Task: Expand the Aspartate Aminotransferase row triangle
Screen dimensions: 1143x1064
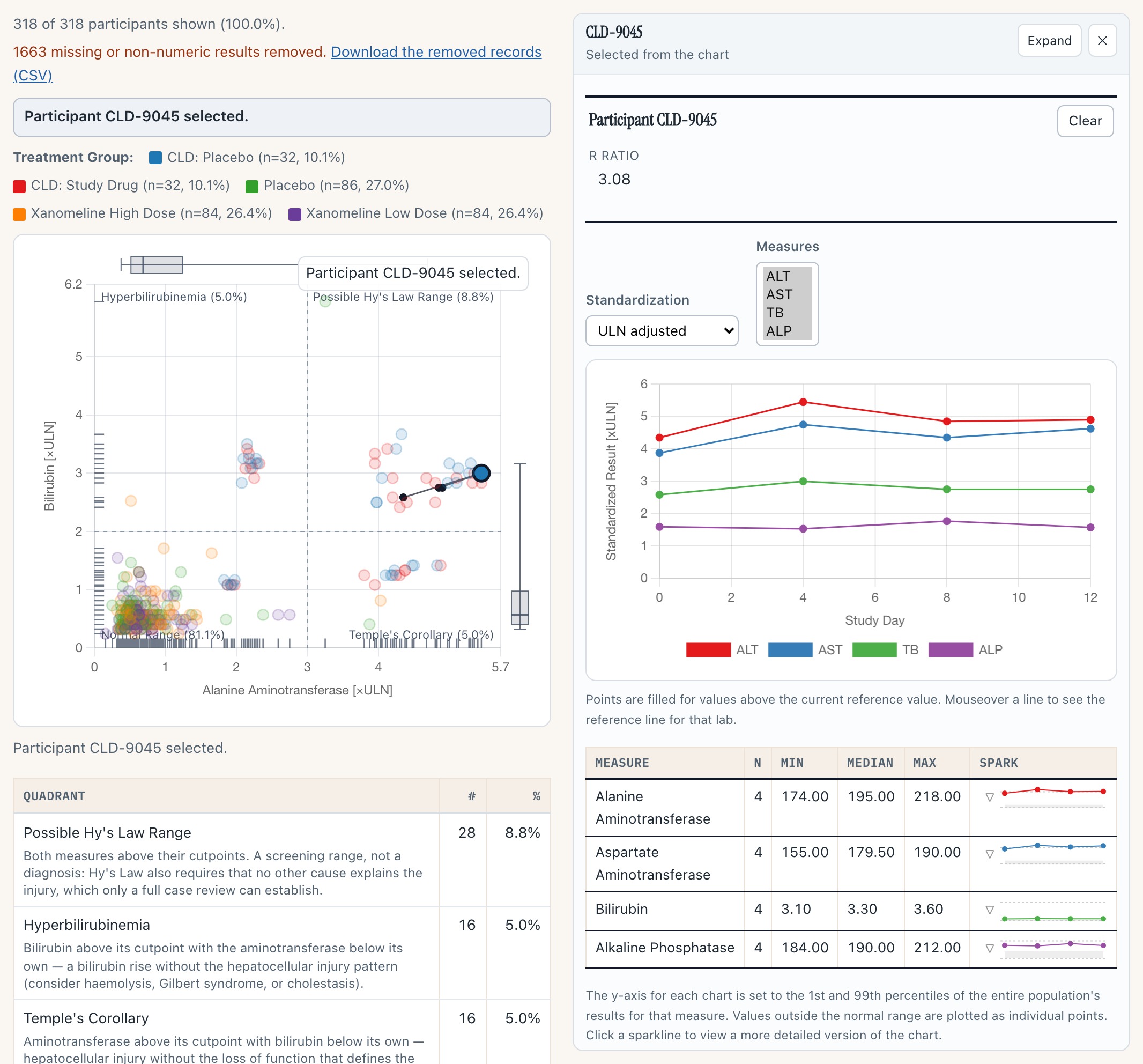Action: (990, 853)
